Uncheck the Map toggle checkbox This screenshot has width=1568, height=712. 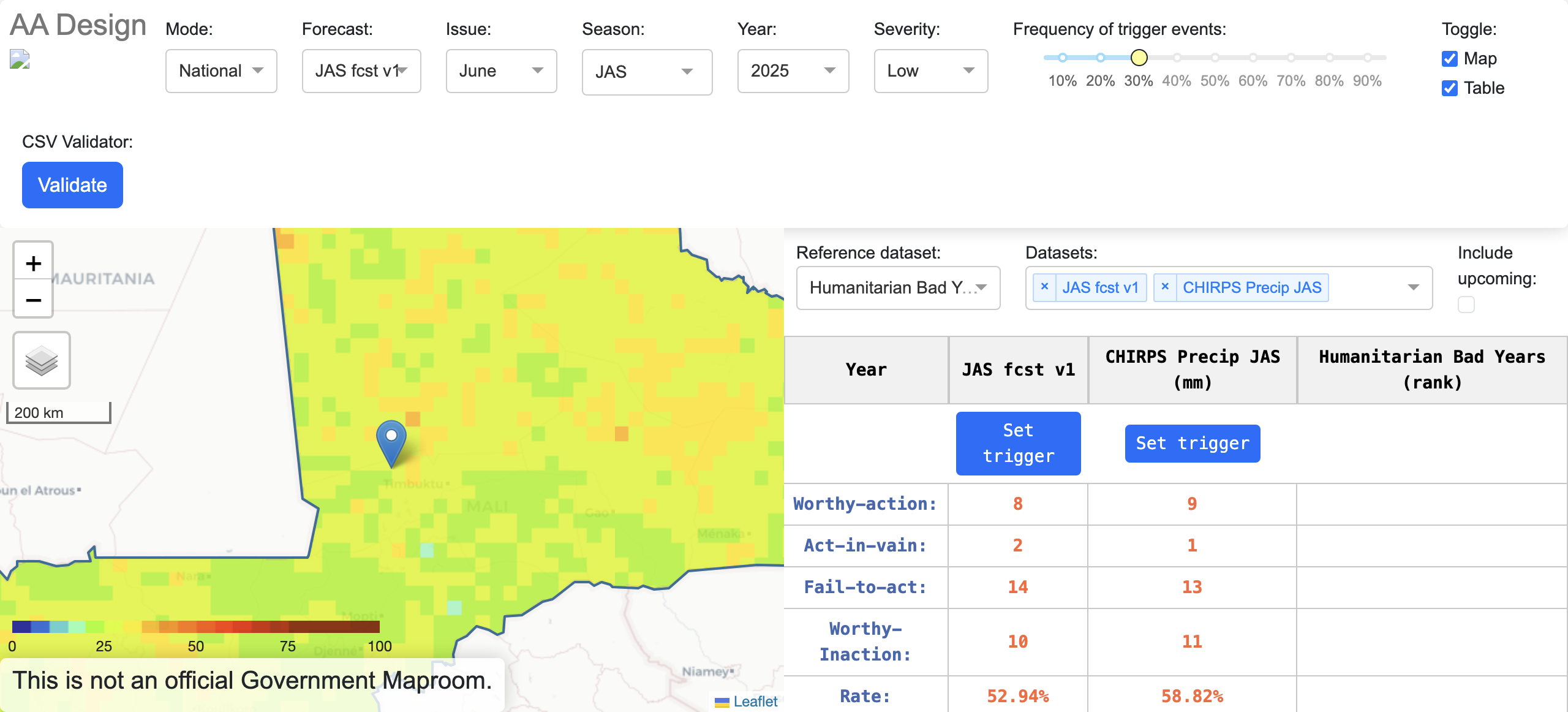[1449, 59]
